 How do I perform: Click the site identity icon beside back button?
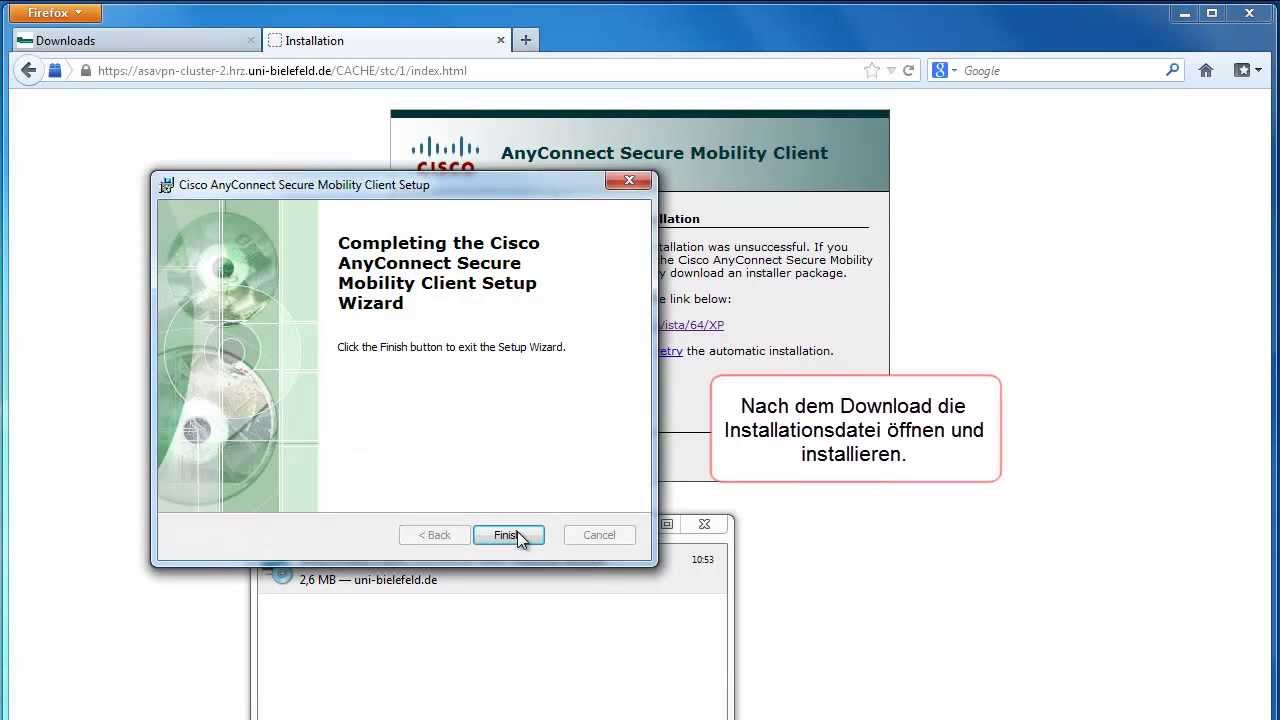(x=55, y=70)
